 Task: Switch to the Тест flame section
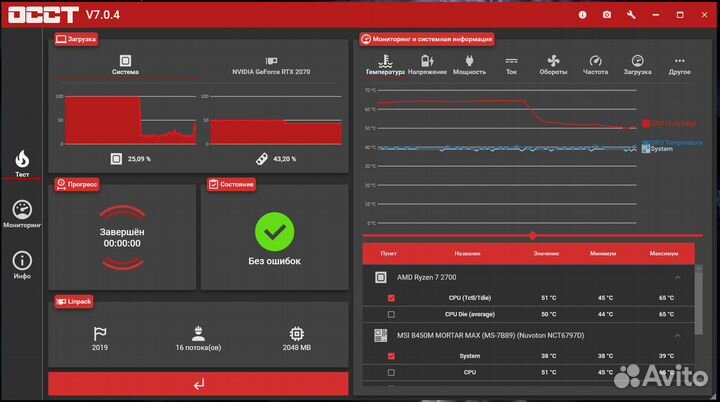pyautogui.click(x=22, y=164)
